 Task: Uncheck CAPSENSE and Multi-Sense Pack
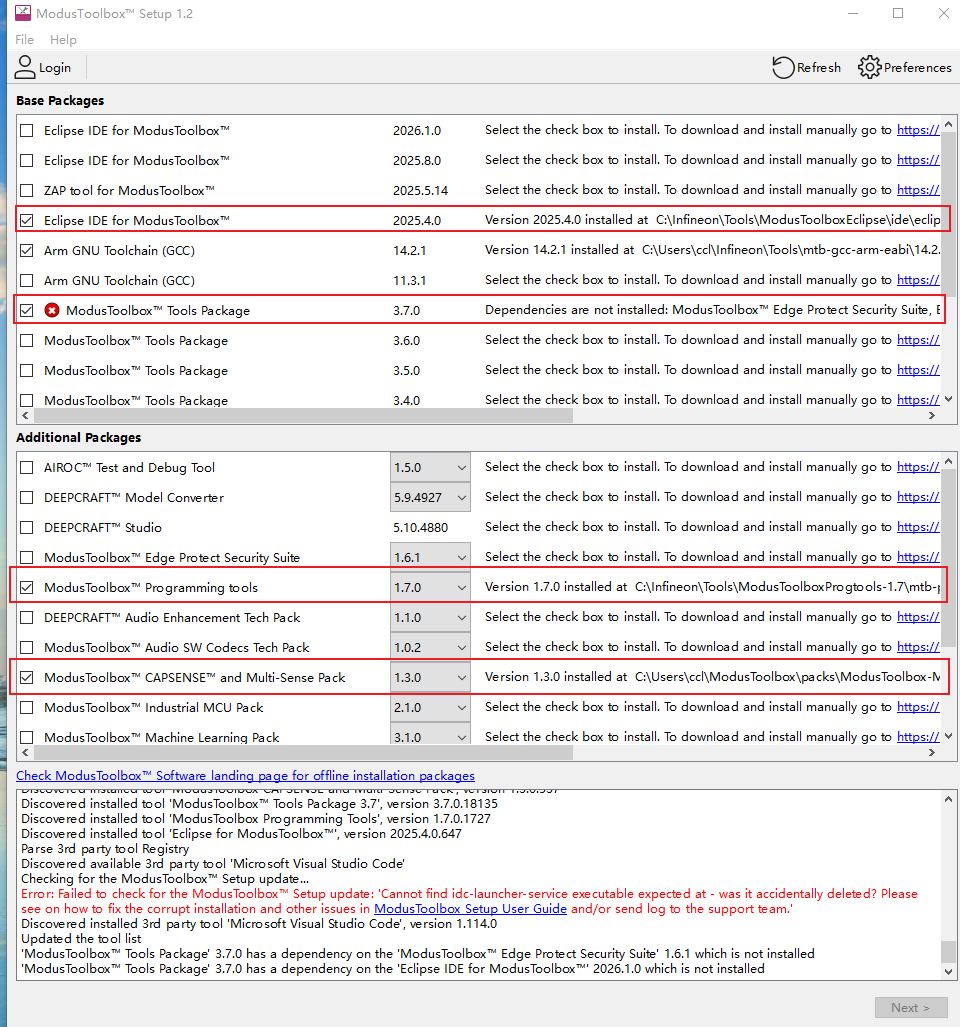pos(27,678)
